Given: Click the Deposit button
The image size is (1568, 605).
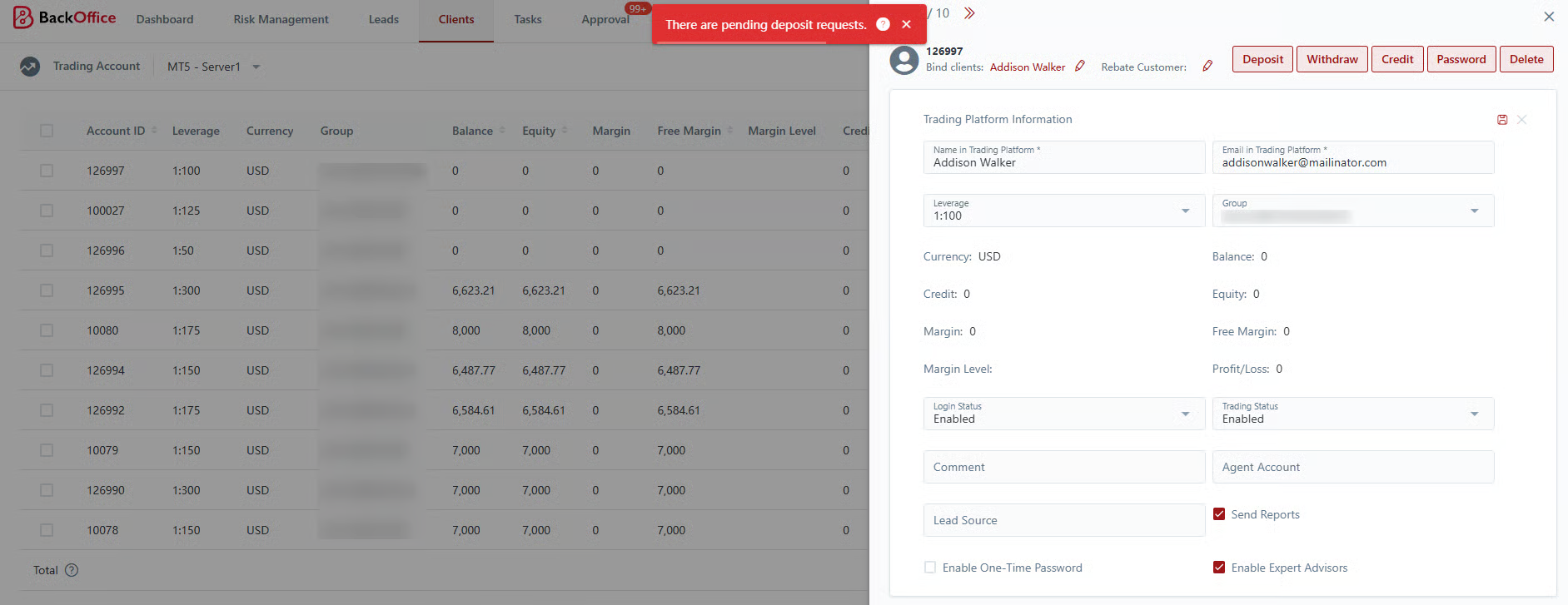Looking at the screenshot, I should (x=1263, y=59).
